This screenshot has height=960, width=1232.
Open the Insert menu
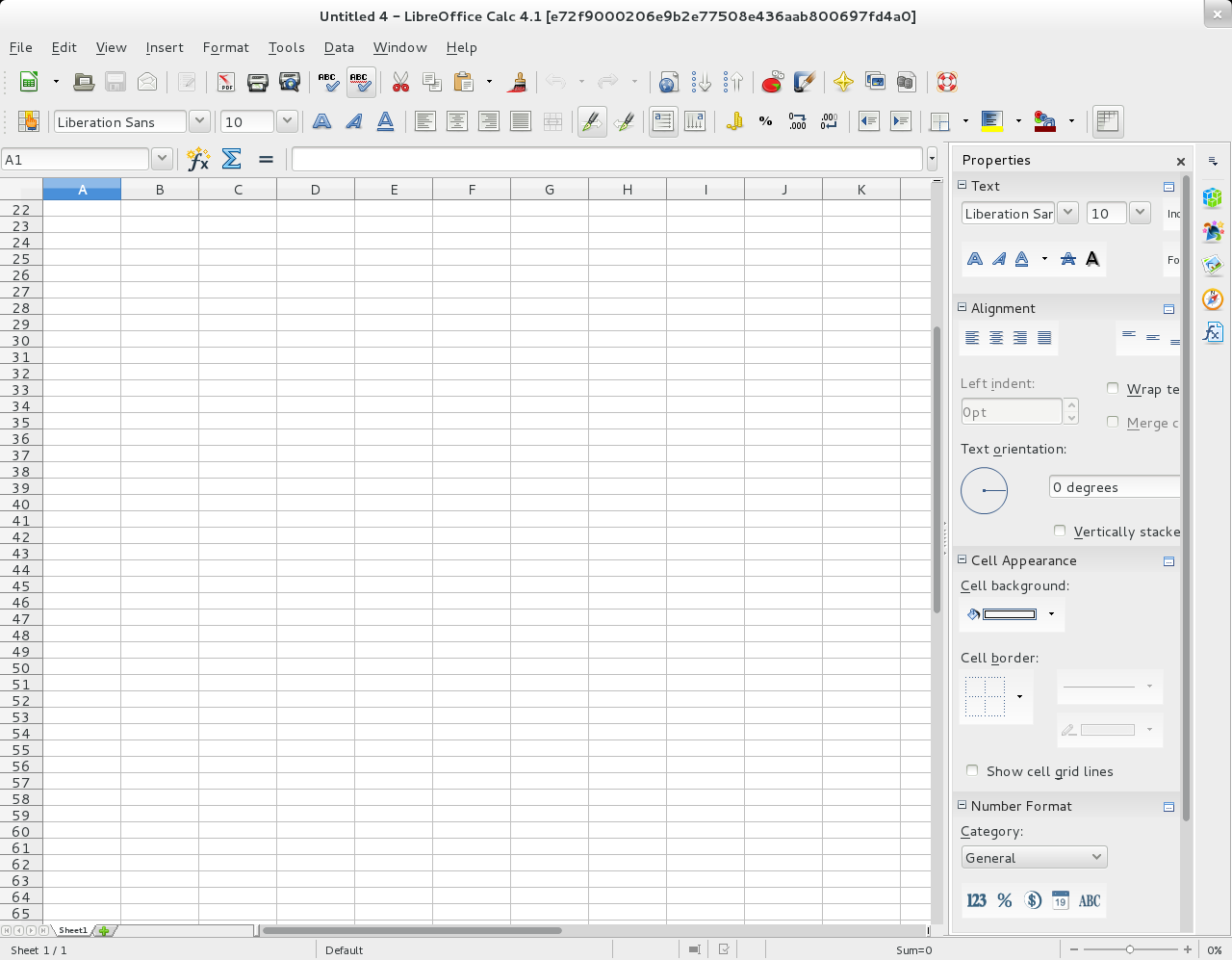165,47
